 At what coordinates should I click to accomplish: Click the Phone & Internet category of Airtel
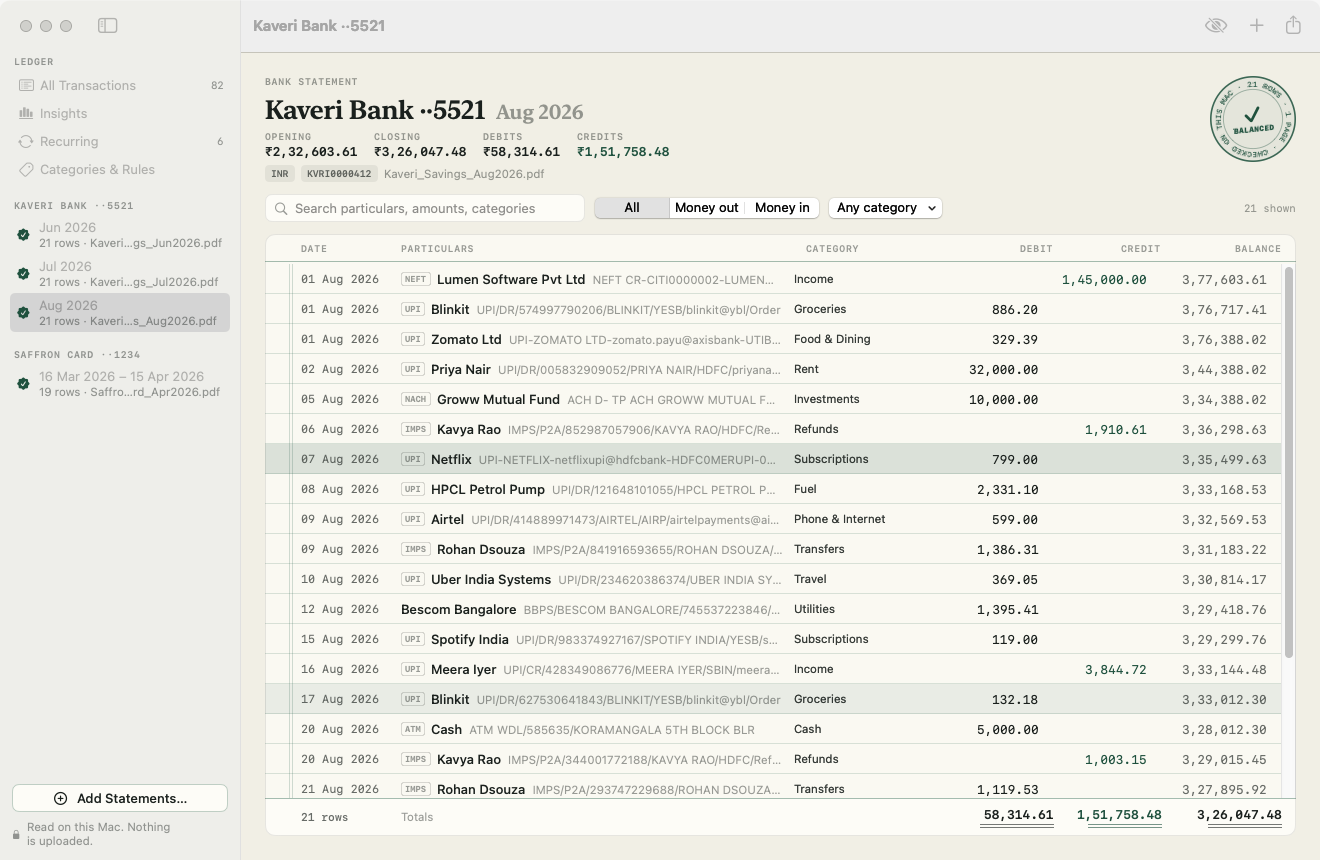click(x=839, y=520)
